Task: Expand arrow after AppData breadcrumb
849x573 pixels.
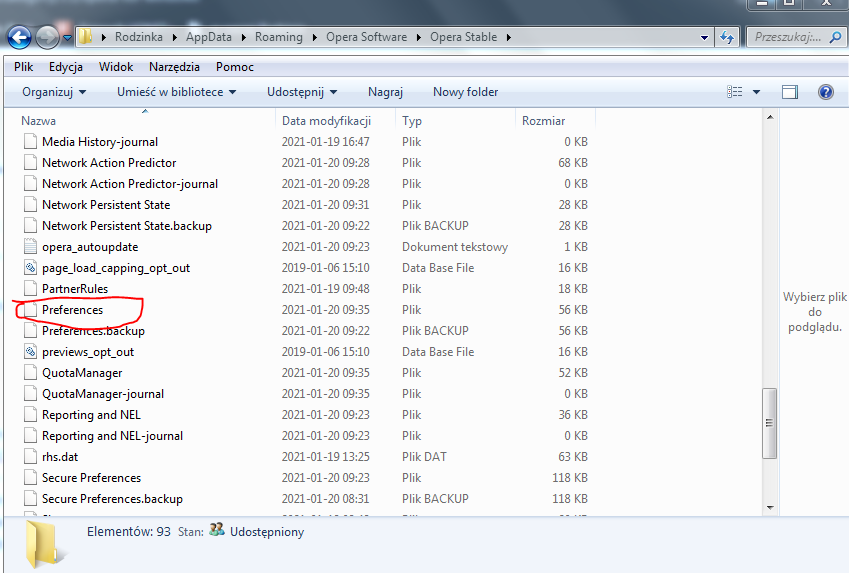Action: click(244, 37)
